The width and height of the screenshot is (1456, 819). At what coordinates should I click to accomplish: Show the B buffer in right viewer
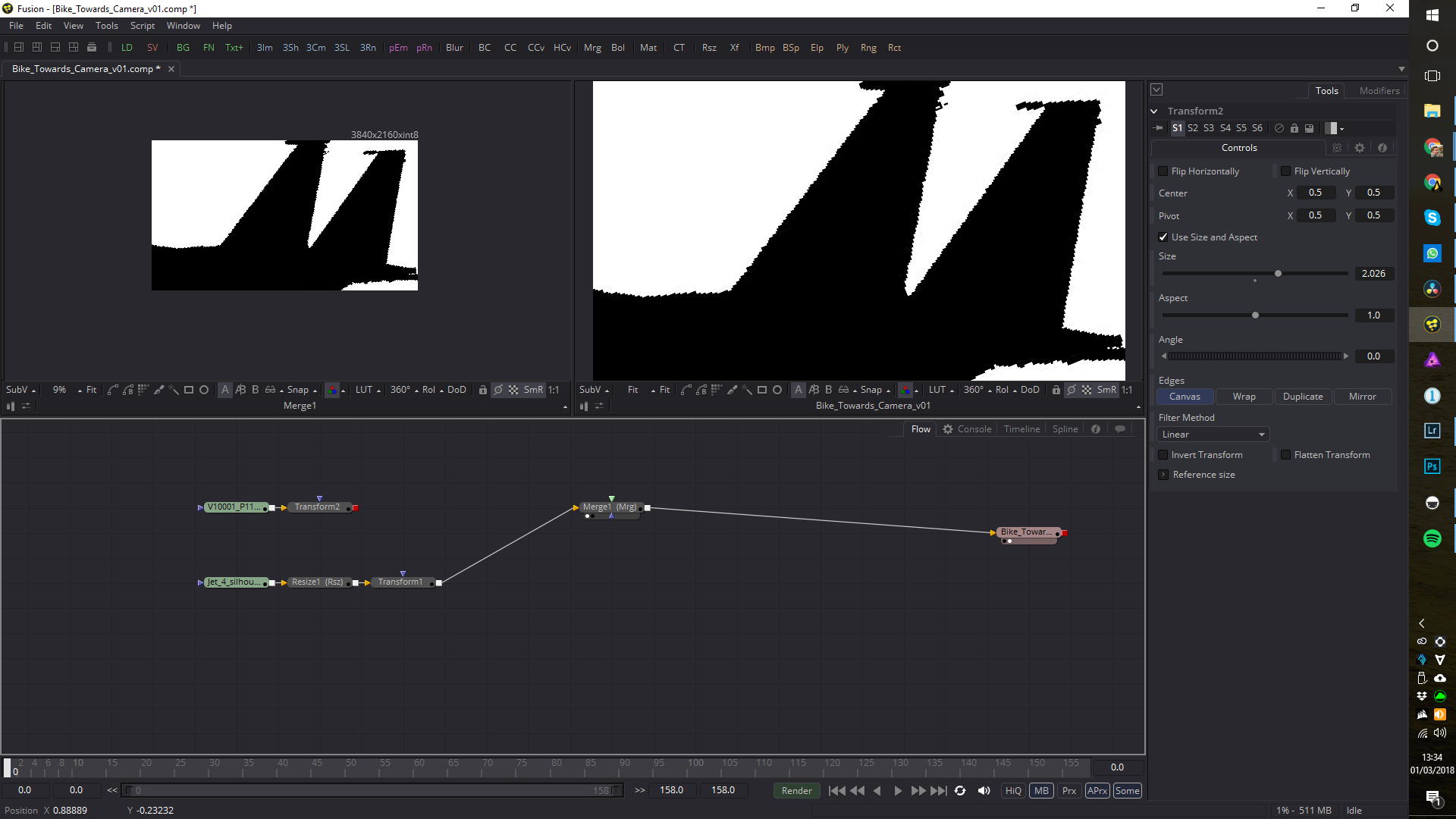[829, 390]
